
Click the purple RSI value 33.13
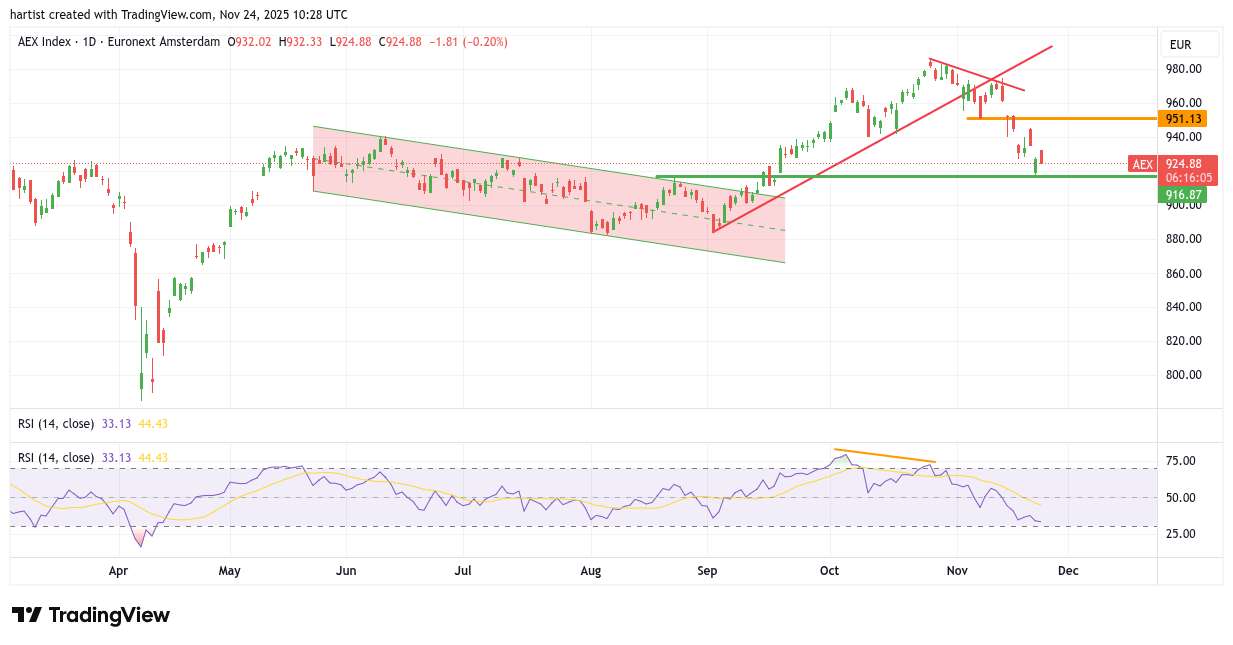[x=117, y=458]
